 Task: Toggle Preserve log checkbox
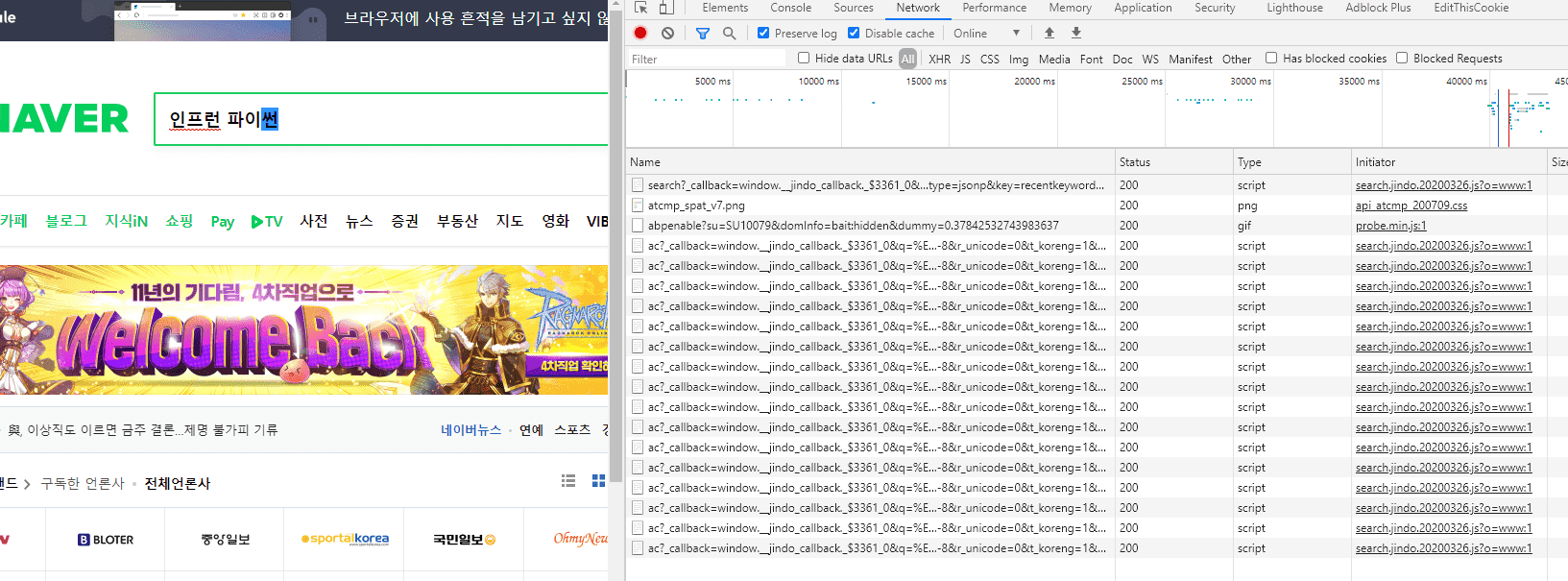tap(763, 33)
